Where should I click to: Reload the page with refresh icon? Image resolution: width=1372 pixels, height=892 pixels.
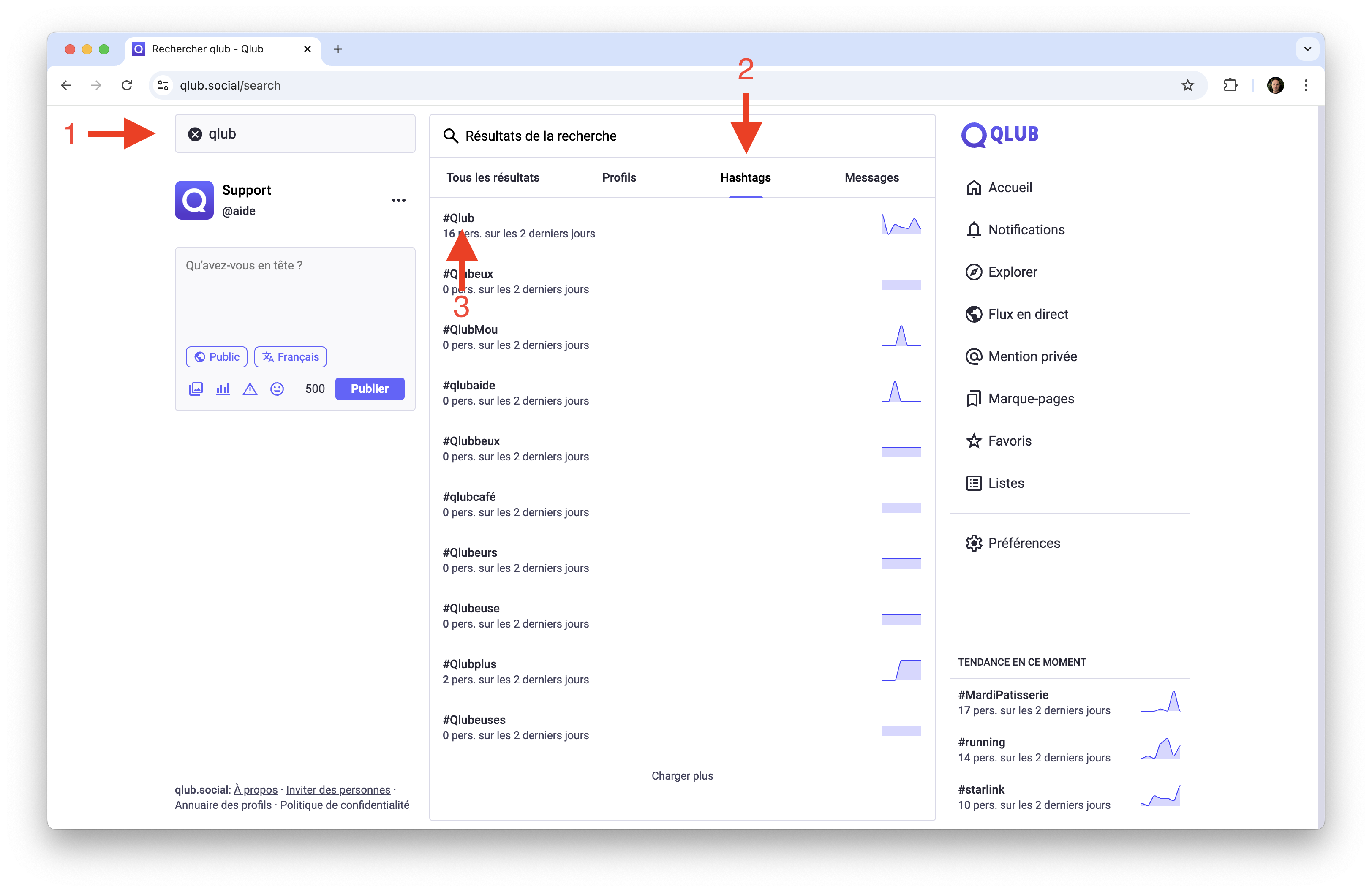(127, 85)
